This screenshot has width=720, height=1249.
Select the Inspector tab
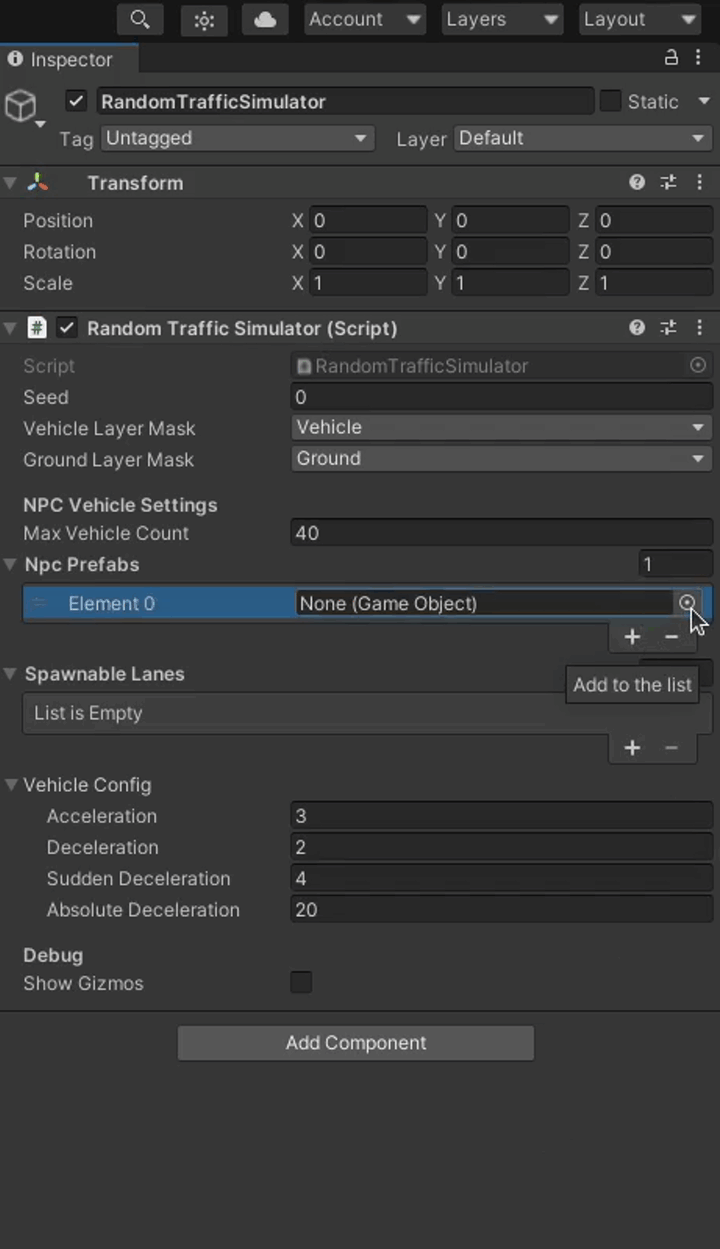[x=69, y=59]
